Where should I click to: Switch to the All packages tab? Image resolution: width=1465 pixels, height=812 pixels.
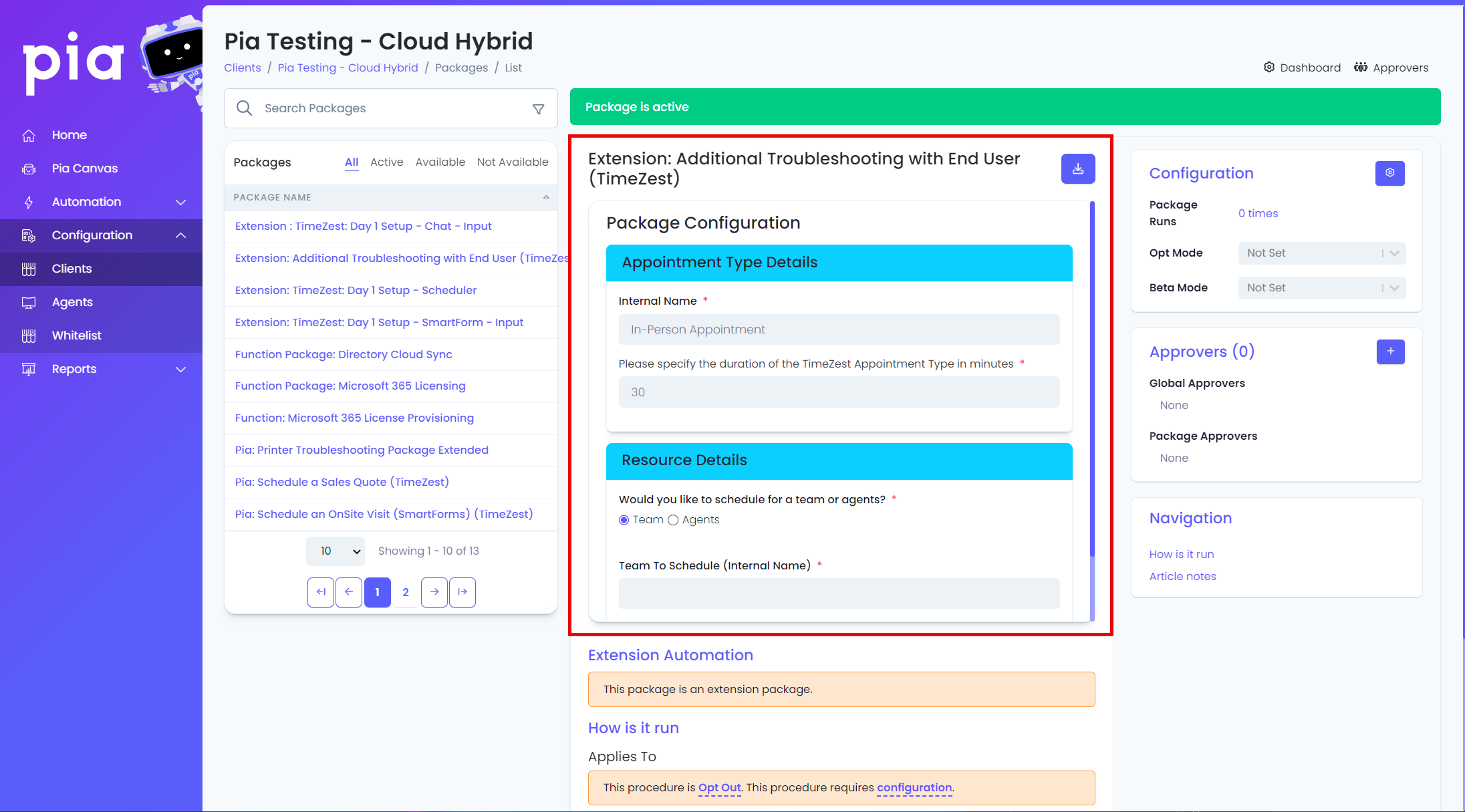click(352, 162)
